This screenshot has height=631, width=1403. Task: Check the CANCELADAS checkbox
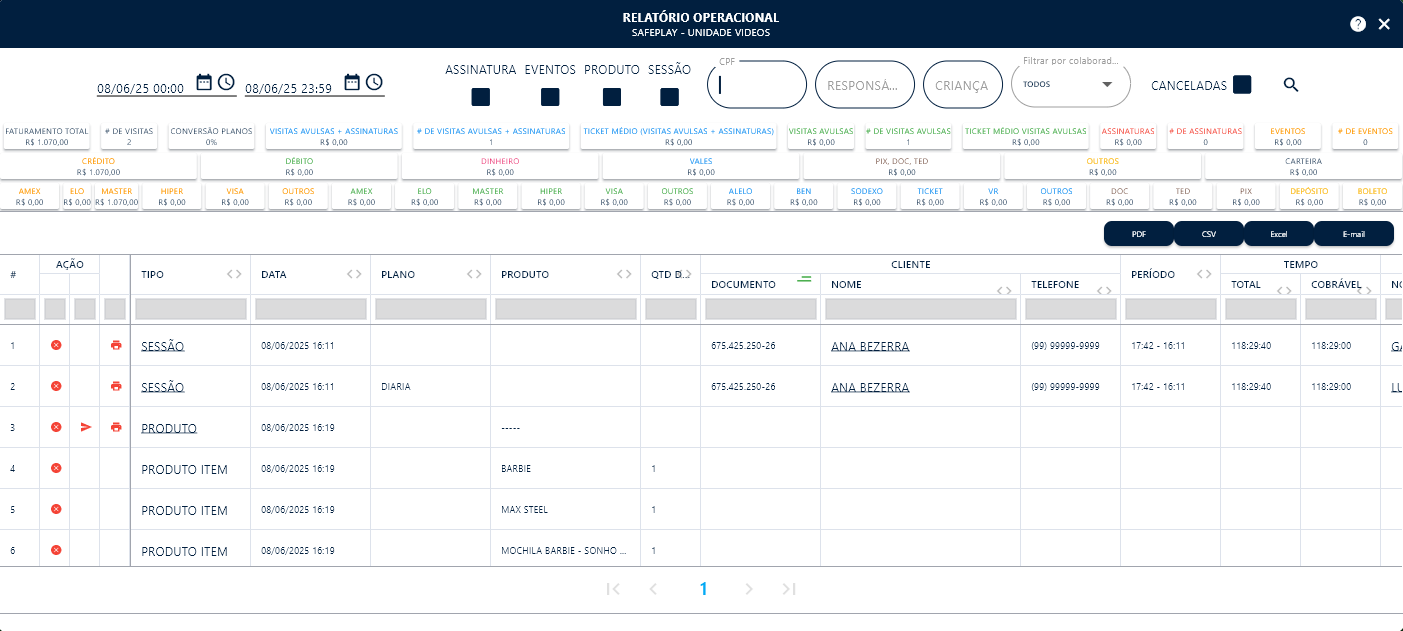click(x=1242, y=85)
